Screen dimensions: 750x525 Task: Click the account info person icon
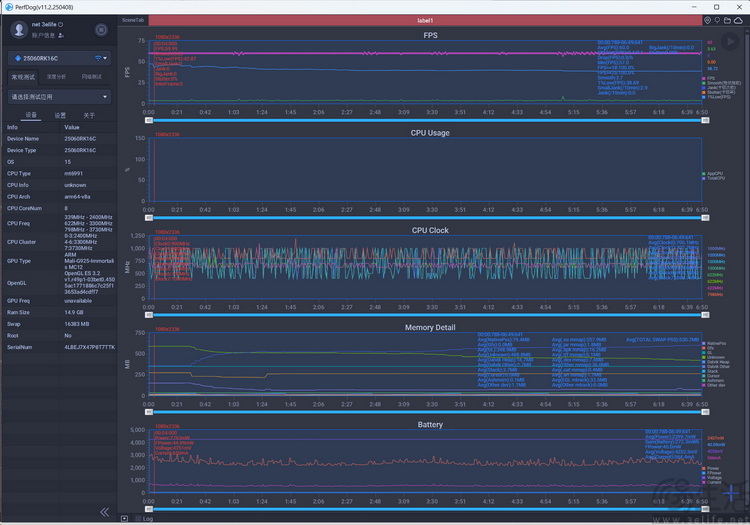61,35
